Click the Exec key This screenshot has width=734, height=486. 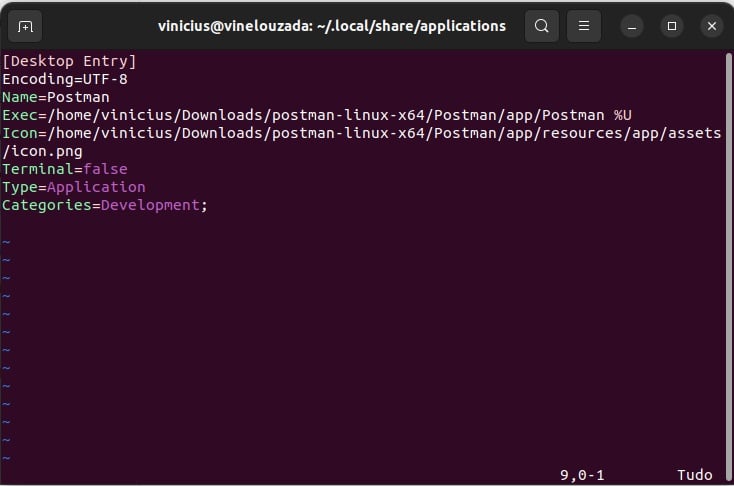20,115
